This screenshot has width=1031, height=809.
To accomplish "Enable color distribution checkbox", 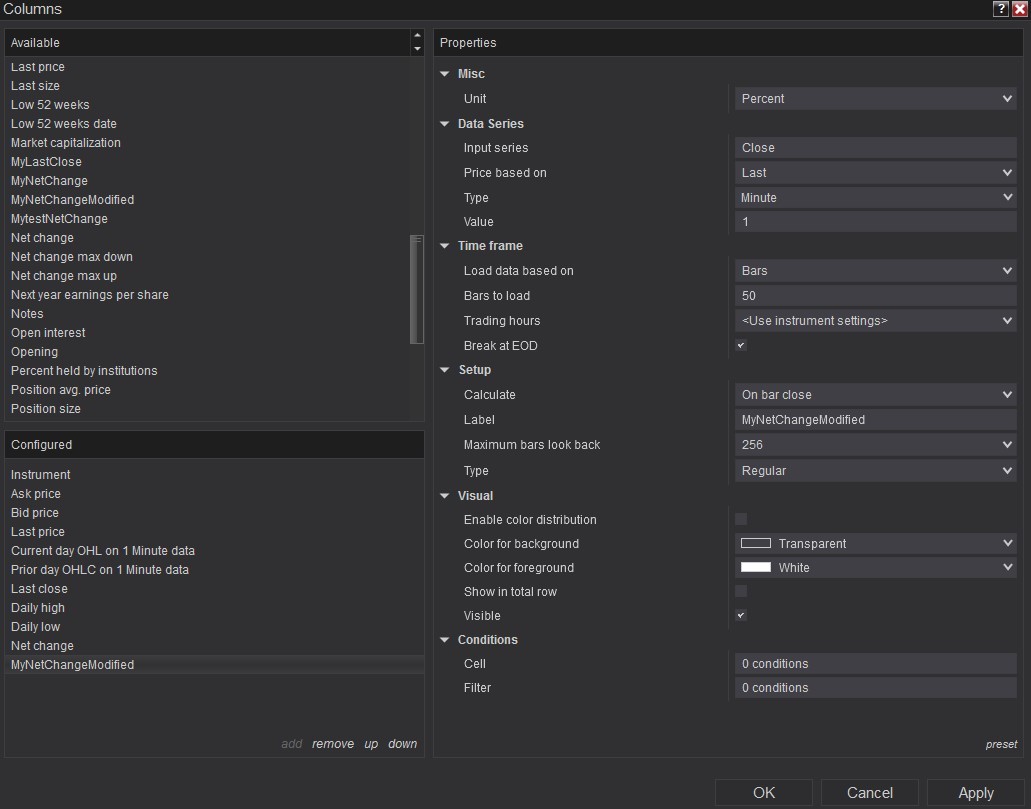I will (x=741, y=519).
